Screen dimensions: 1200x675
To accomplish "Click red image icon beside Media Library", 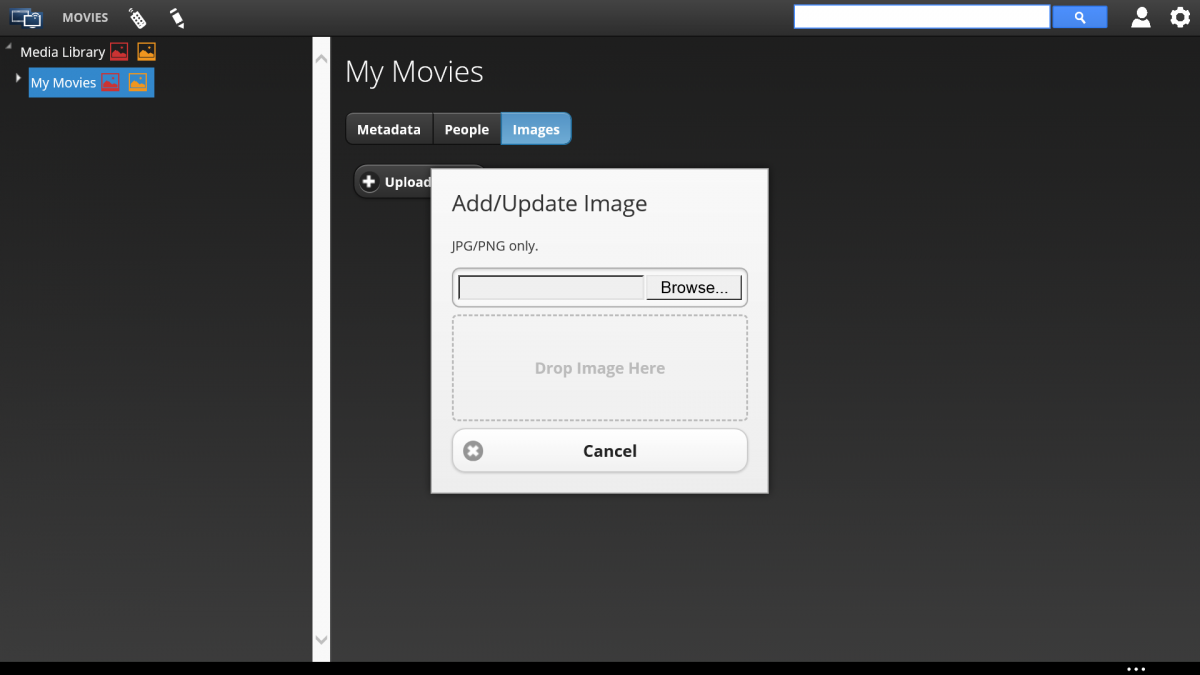I will coord(119,52).
